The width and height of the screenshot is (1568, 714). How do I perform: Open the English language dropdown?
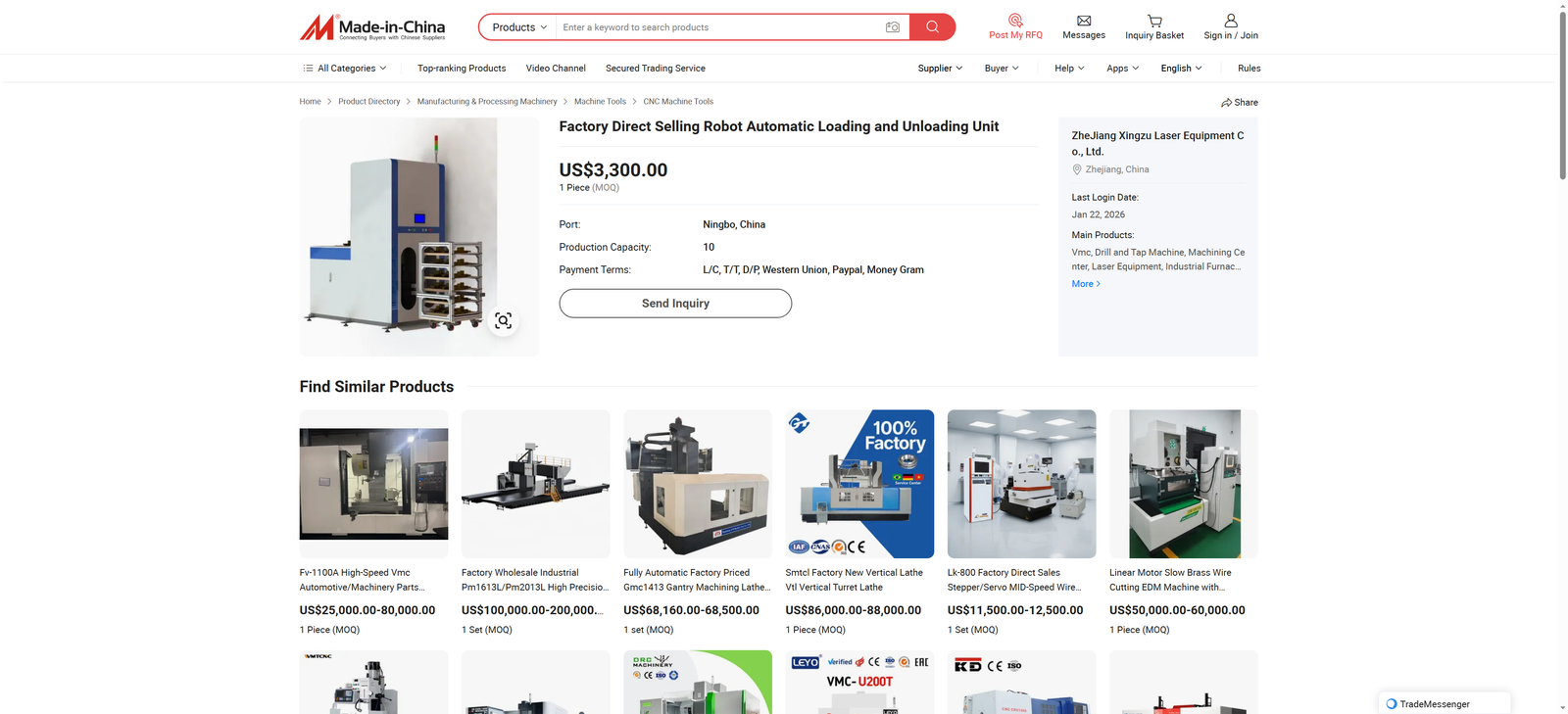(x=1181, y=69)
